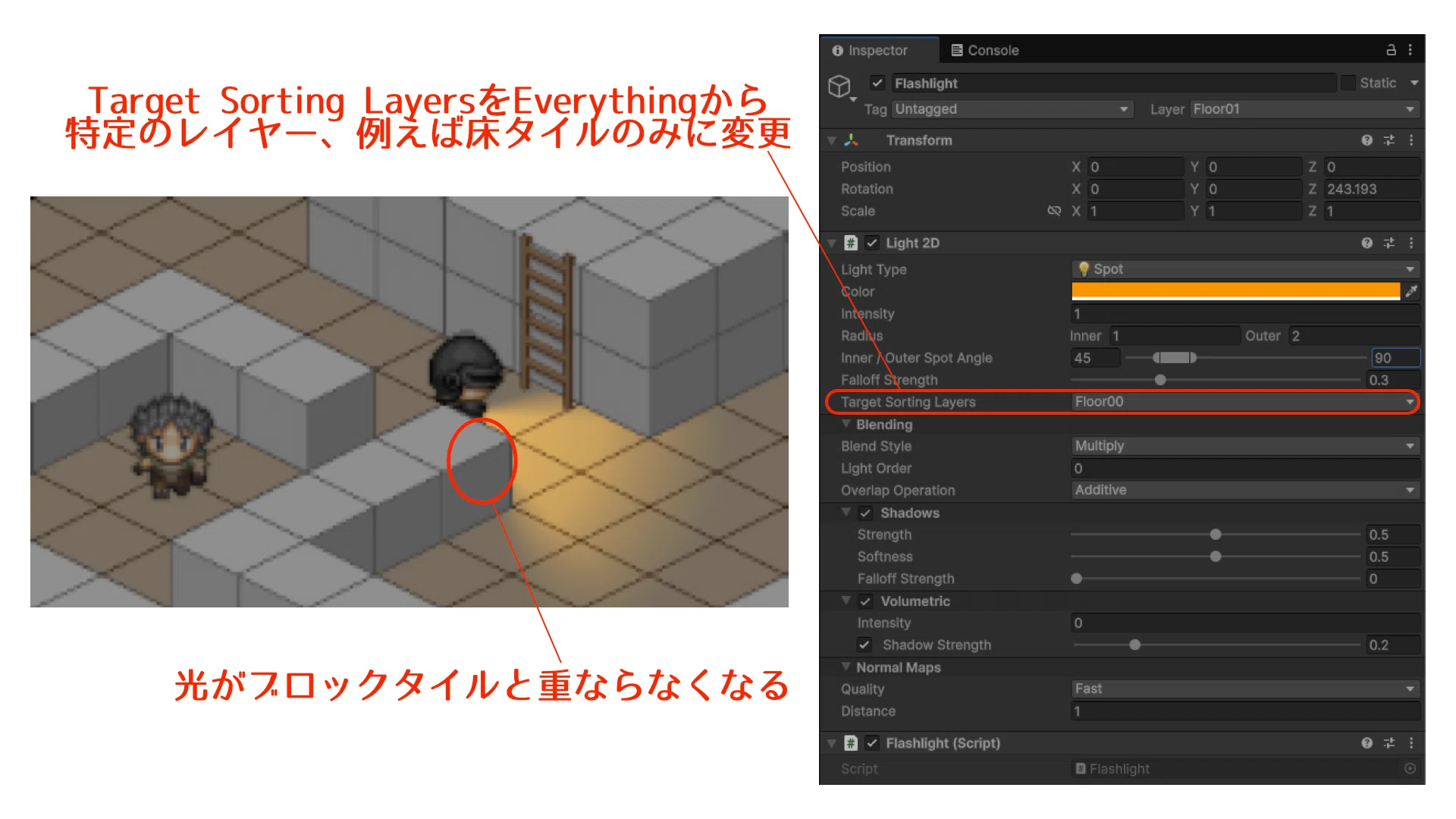Open Flashlight (Script) more options menu
1456x819 pixels.
[1411, 743]
